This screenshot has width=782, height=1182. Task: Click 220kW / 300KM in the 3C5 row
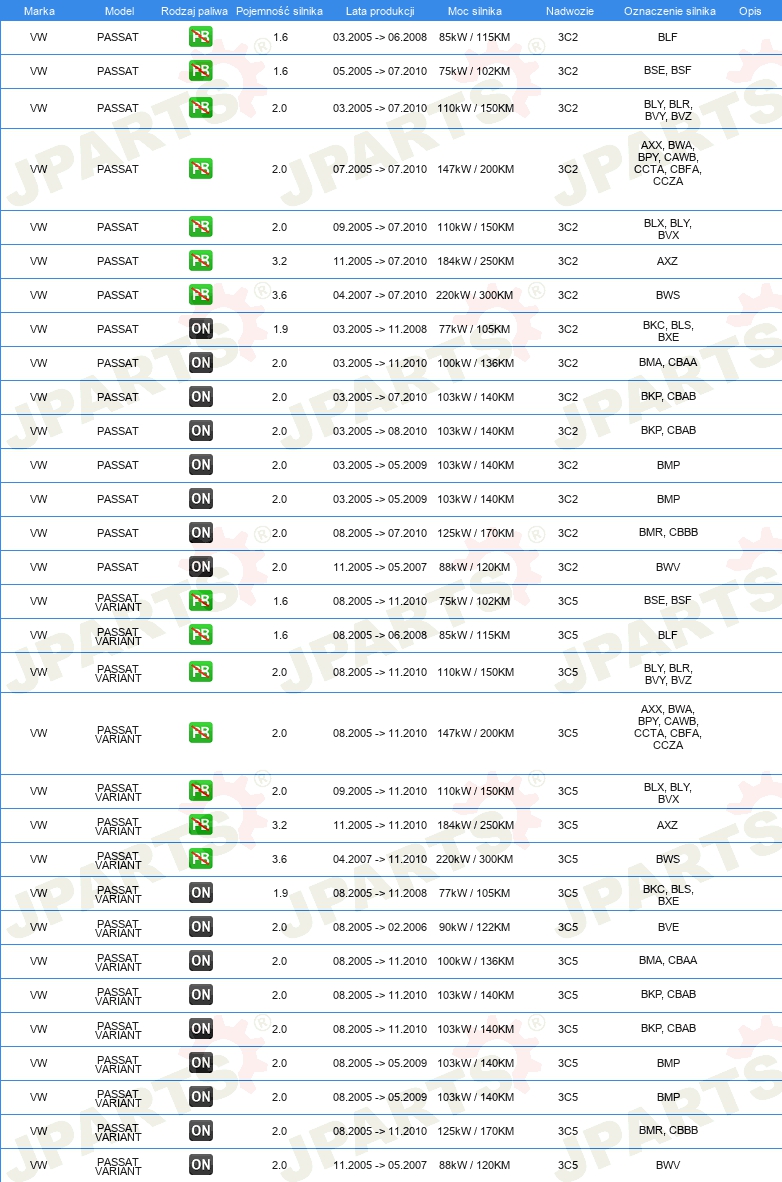pos(474,859)
